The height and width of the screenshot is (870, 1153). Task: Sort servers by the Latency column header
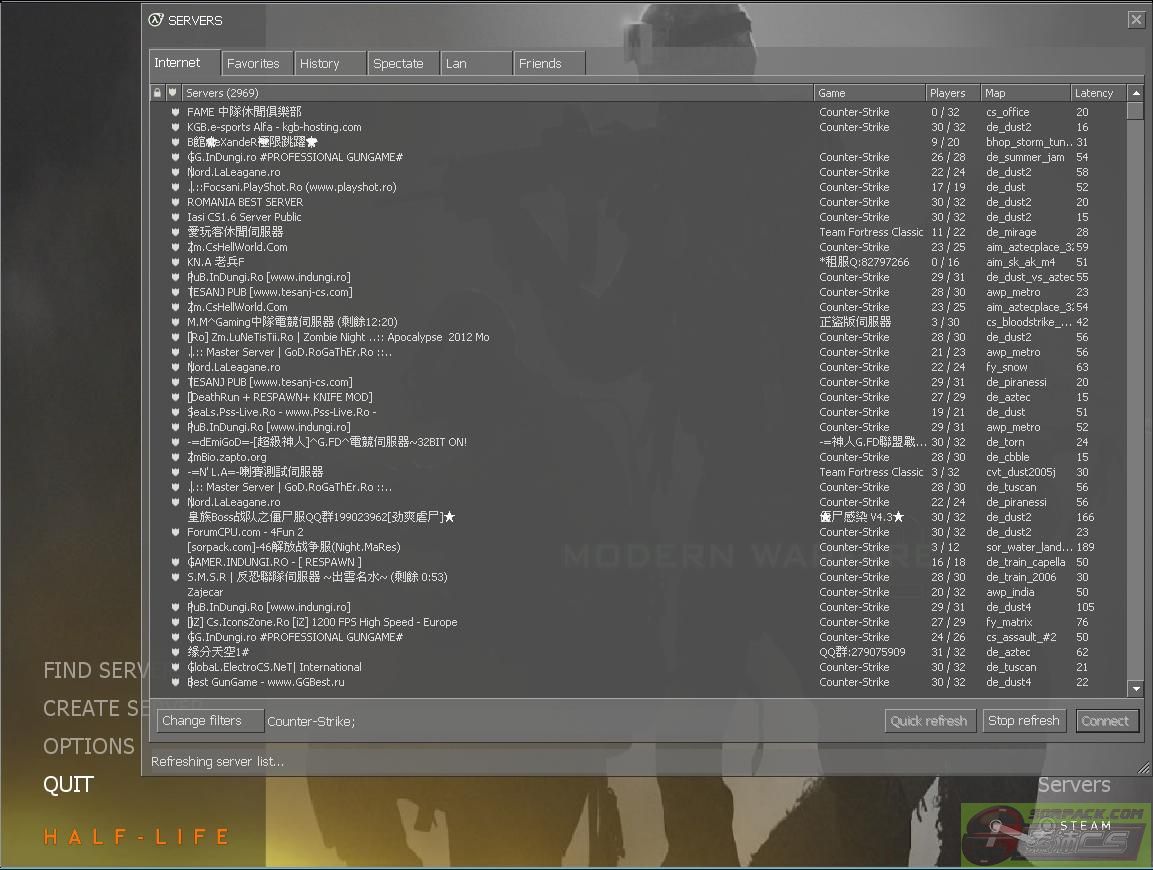tap(1094, 93)
